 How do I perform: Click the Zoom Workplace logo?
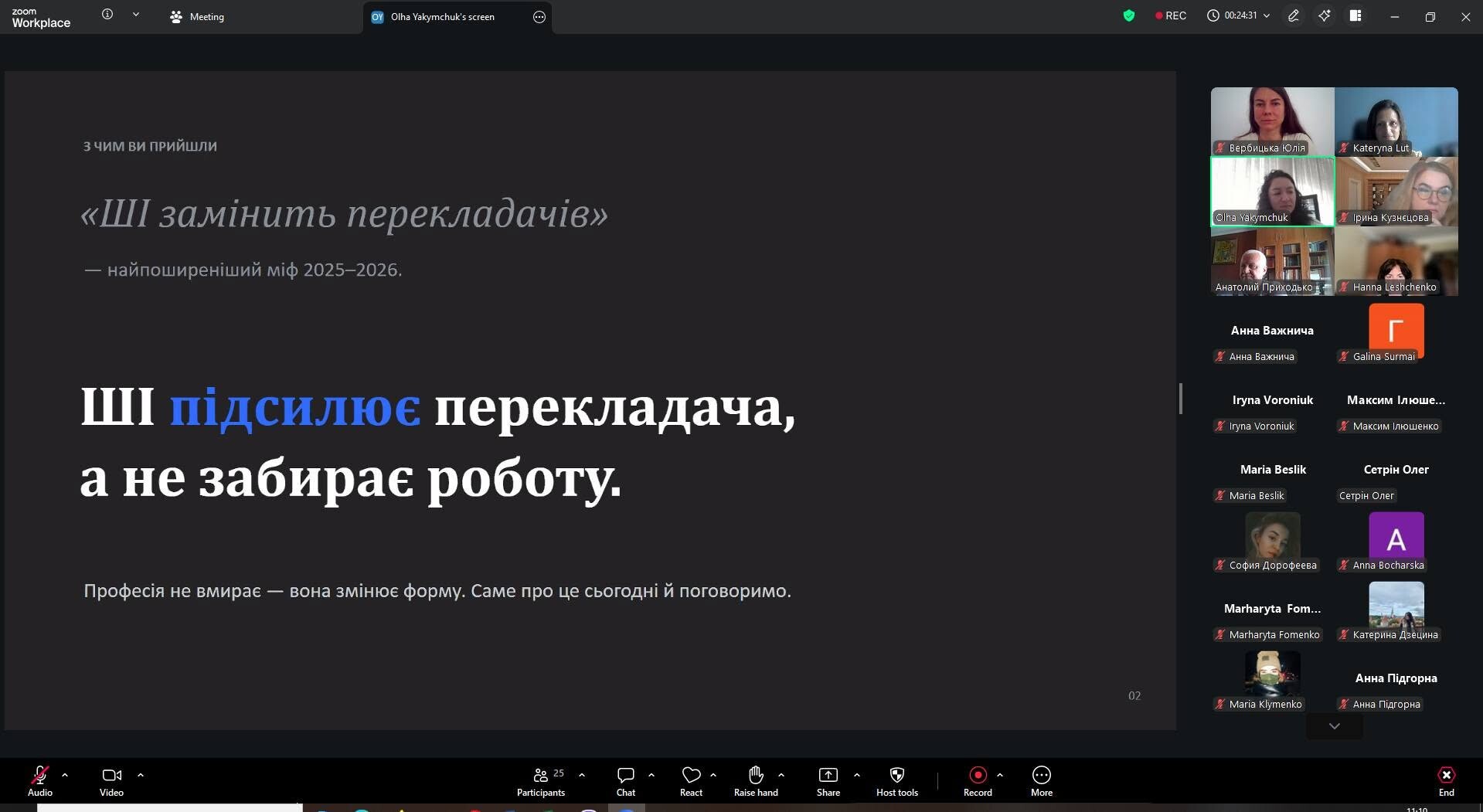pos(41,17)
